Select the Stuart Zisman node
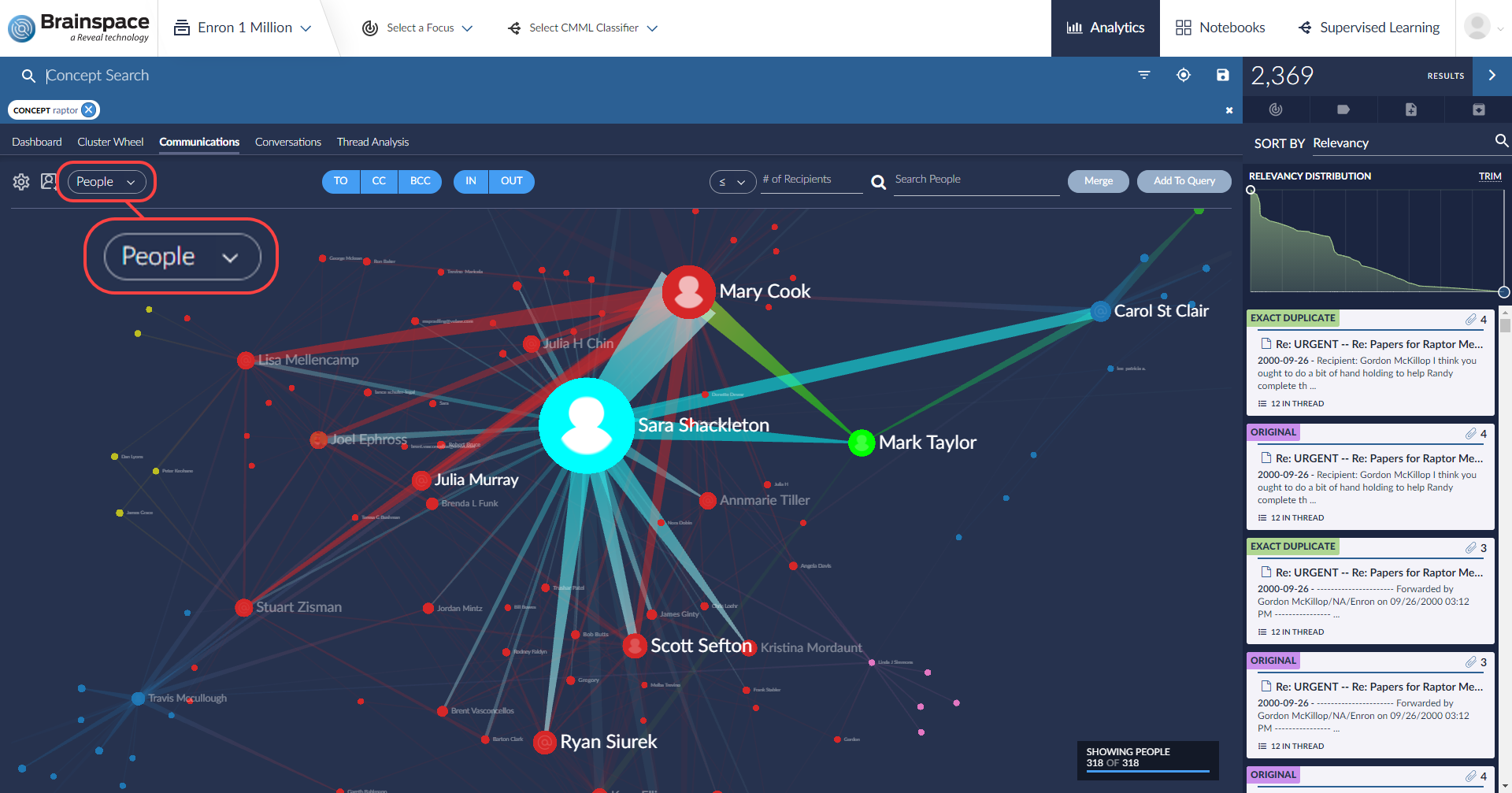This screenshot has height=793, width=1512. click(x=244, y=607)
